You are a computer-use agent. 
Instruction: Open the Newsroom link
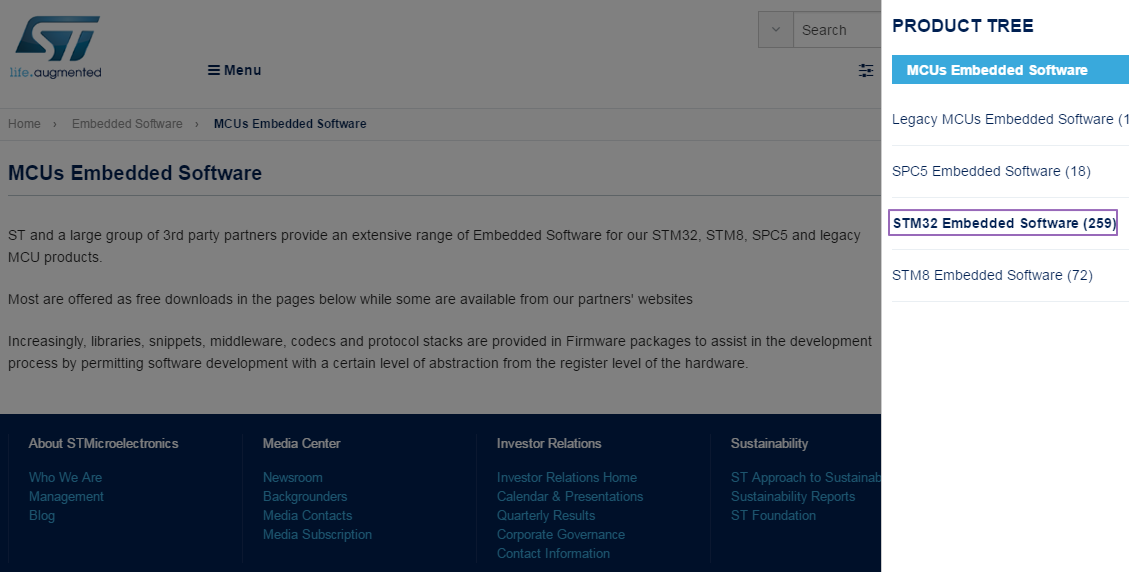click(292, 477)
